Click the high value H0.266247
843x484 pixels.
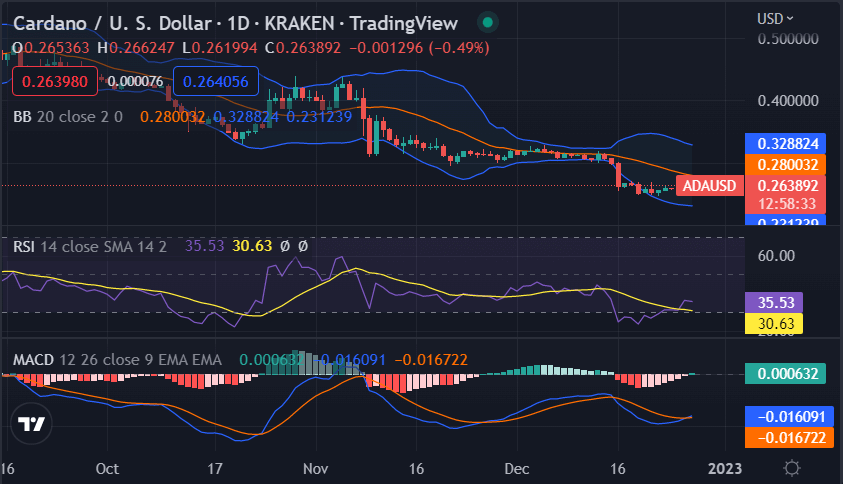[136, 48]
